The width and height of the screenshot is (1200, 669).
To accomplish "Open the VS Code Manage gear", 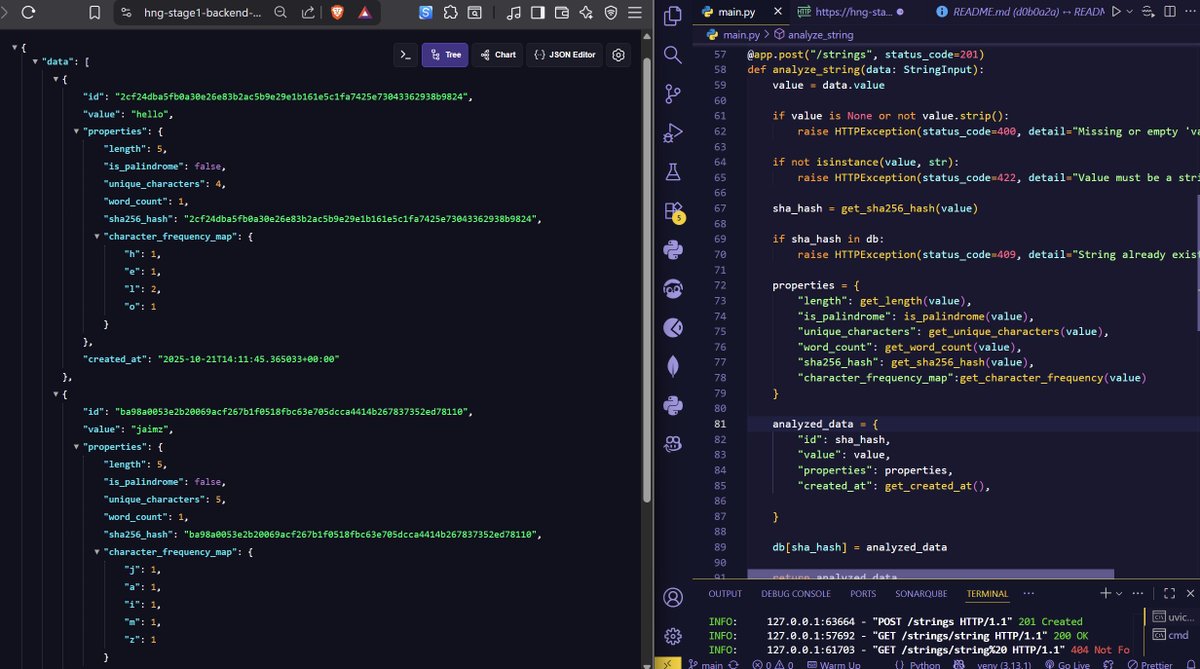I will 673,636.
